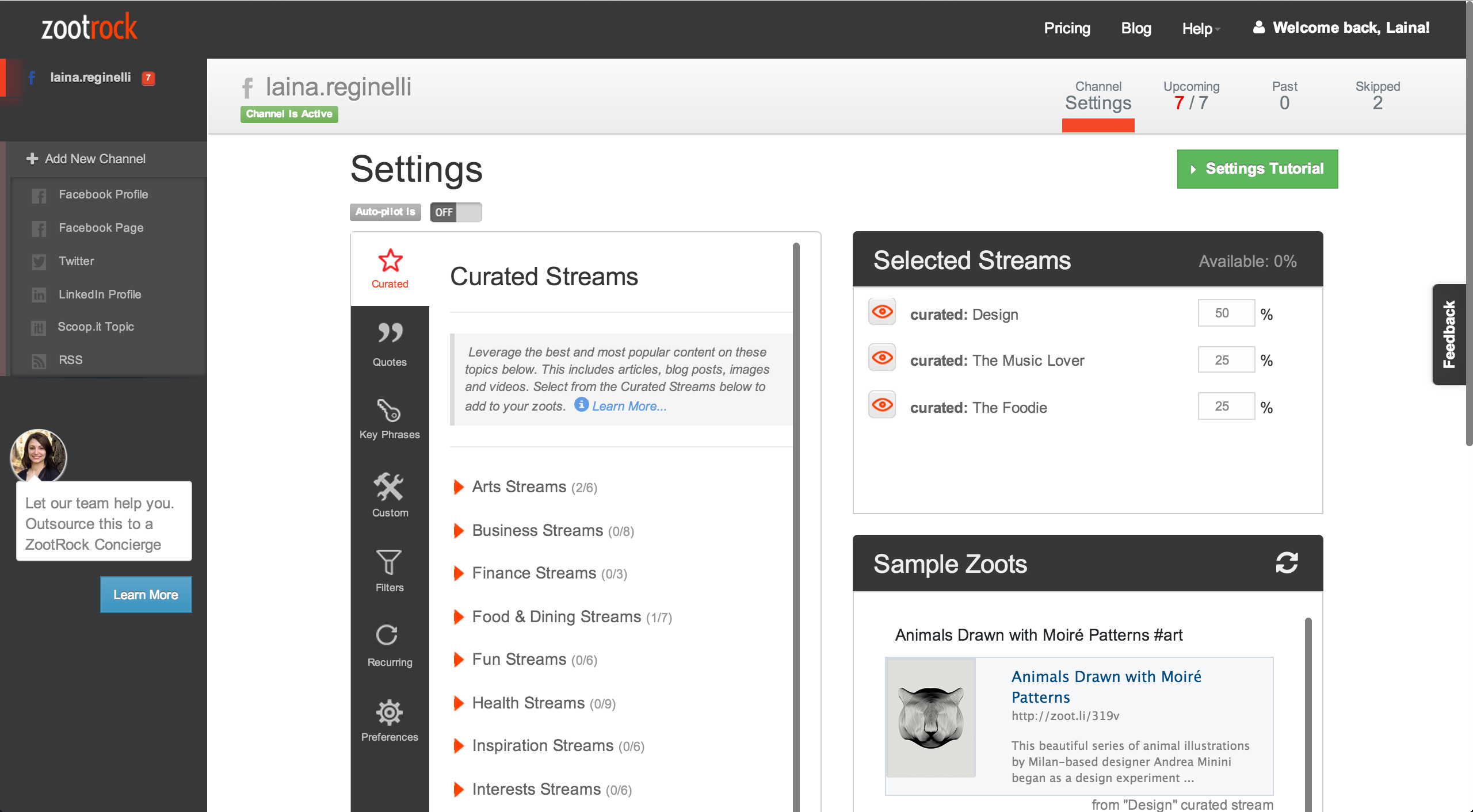Open the Skipped posts tab
Viewport: 1473px width, 812px height.
click(x=1377, y=95)
